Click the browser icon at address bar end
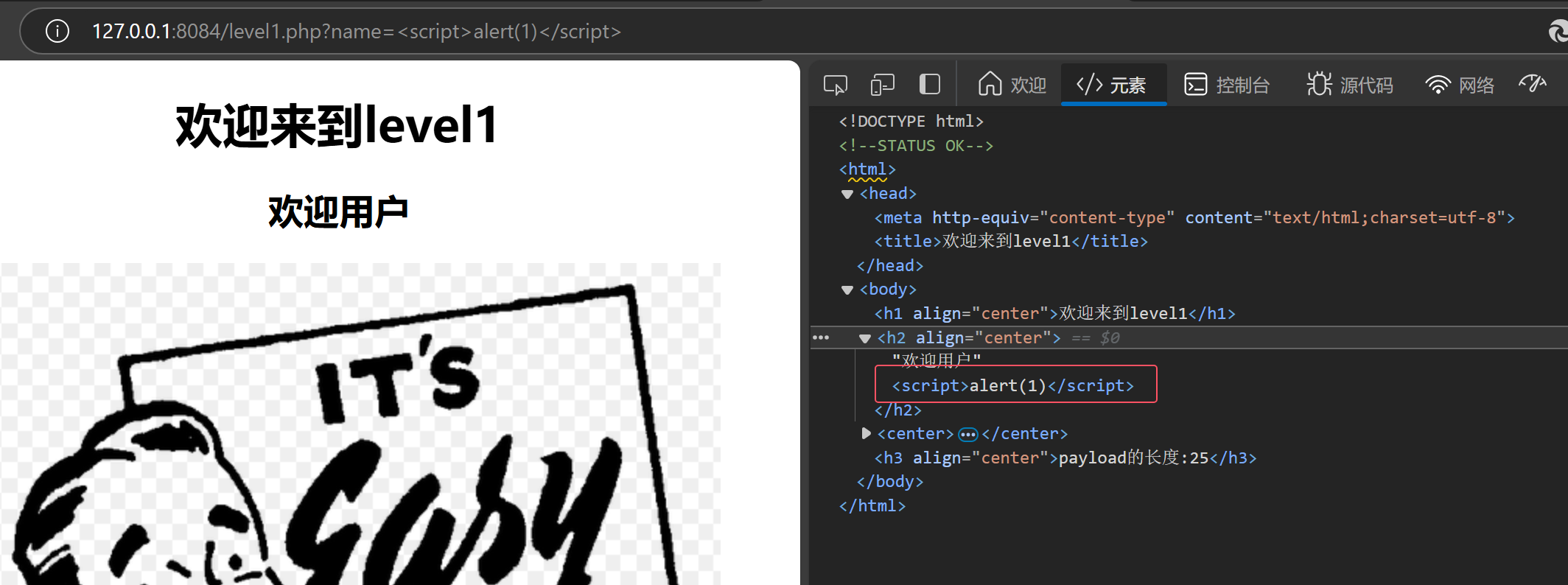The image size is (1568, 585). tap(1557, 31)
